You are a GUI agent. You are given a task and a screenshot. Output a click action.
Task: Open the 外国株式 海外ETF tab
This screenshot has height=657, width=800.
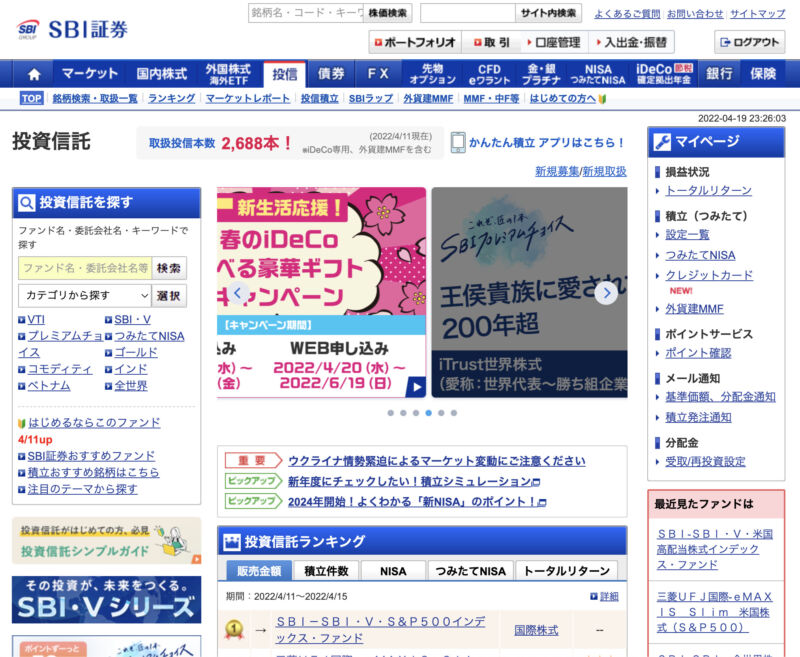coord(229,74)
